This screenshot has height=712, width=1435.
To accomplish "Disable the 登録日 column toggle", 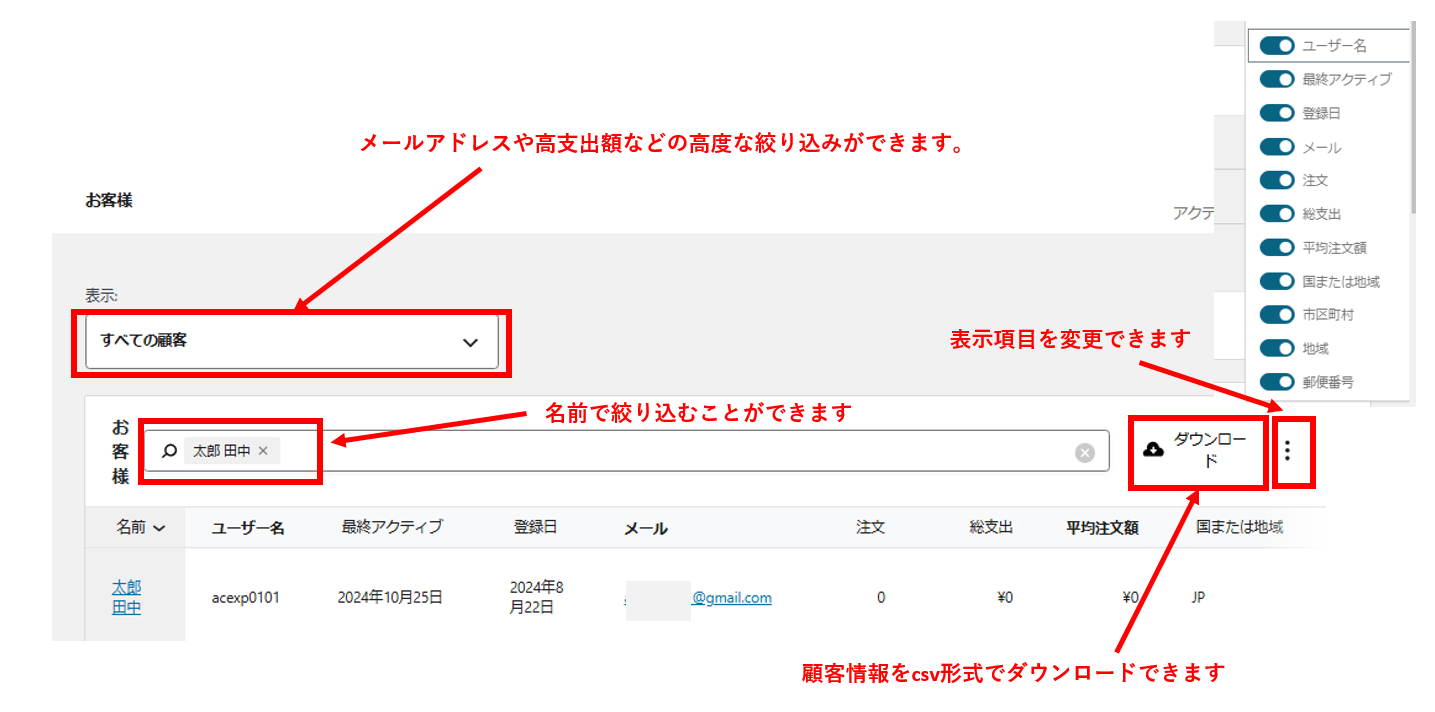I will point(1277,113).
